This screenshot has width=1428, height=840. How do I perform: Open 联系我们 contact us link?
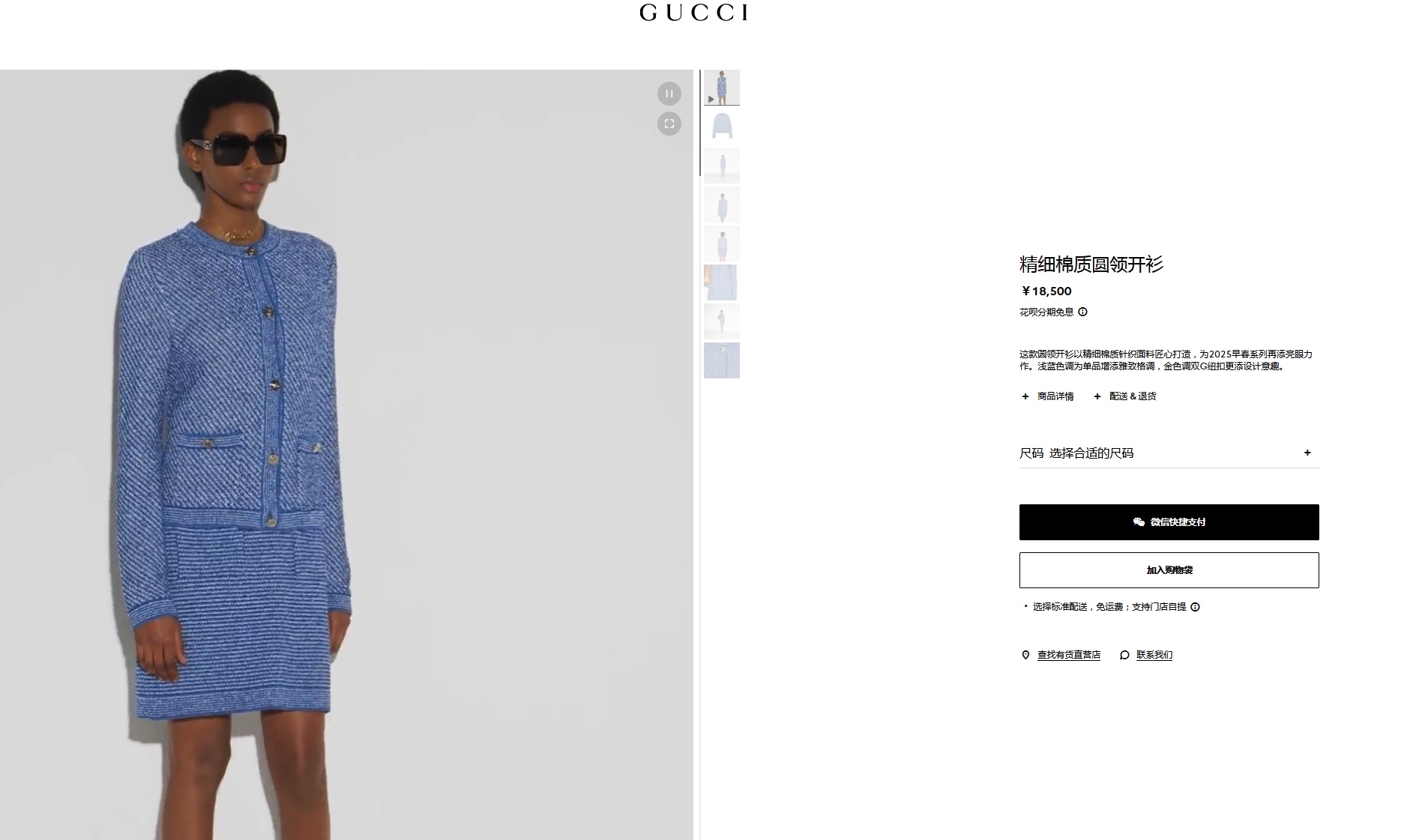coord(1154,655)
